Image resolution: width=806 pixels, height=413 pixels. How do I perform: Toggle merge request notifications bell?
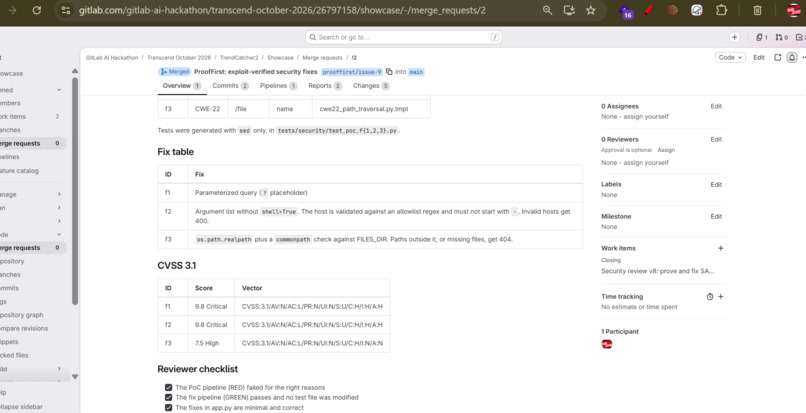(x=792, y=58)
